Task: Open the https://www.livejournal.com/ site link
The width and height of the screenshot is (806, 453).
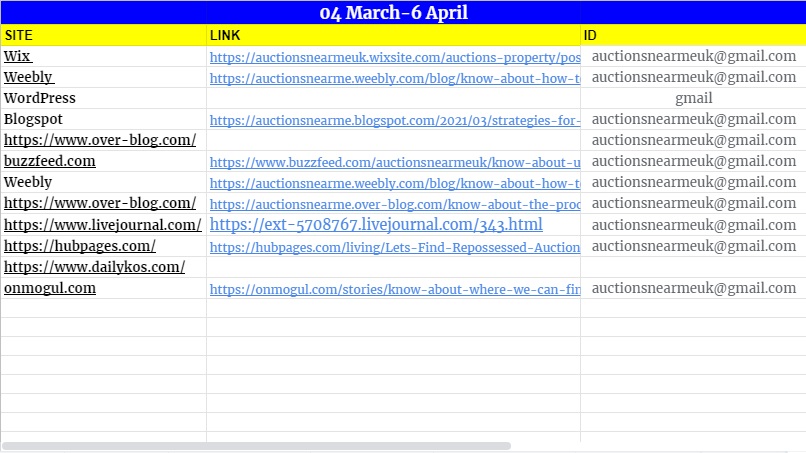Action: [x=102, y=225]
